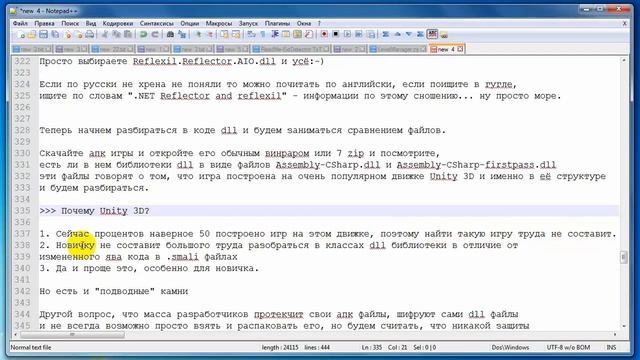Save the file with the floppy disk icon
640x360 pixels.
tap(43, 35)
